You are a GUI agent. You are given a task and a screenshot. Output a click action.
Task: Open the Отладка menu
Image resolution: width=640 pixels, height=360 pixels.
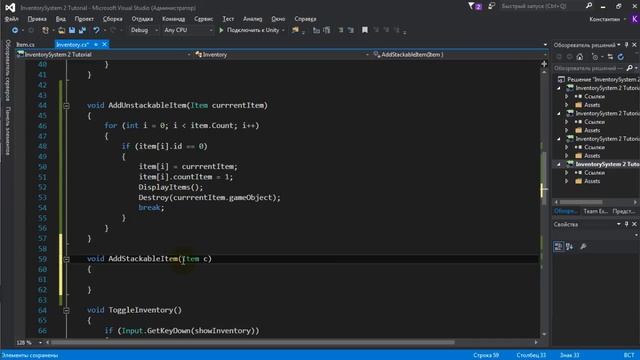point(142,19)
